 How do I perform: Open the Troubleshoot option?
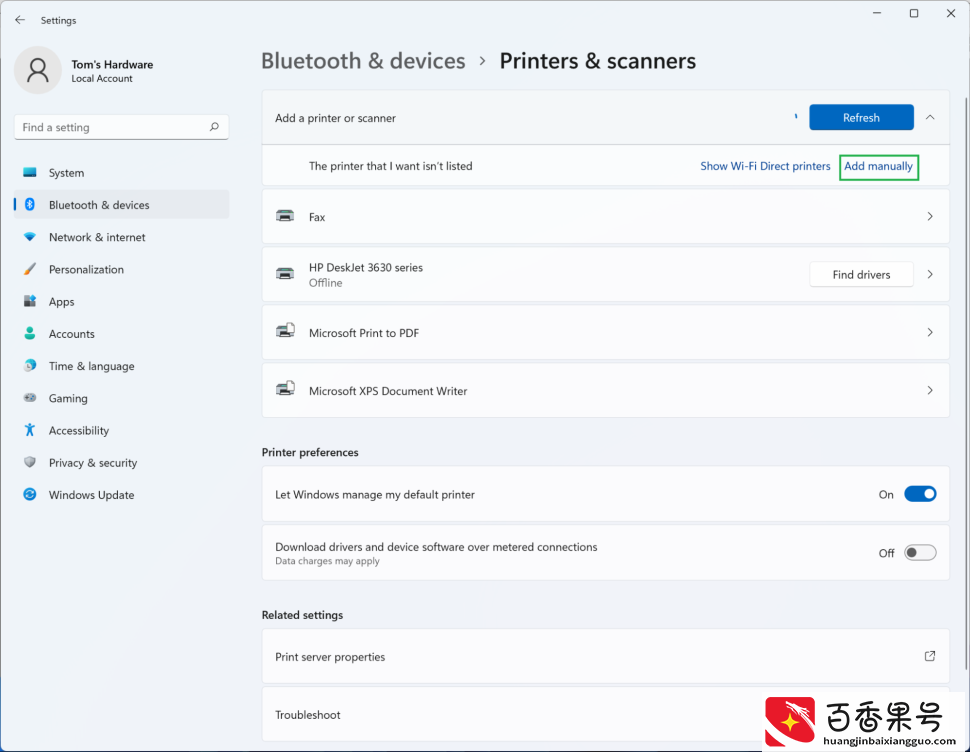pyautogui.click(x=606, y=714)
